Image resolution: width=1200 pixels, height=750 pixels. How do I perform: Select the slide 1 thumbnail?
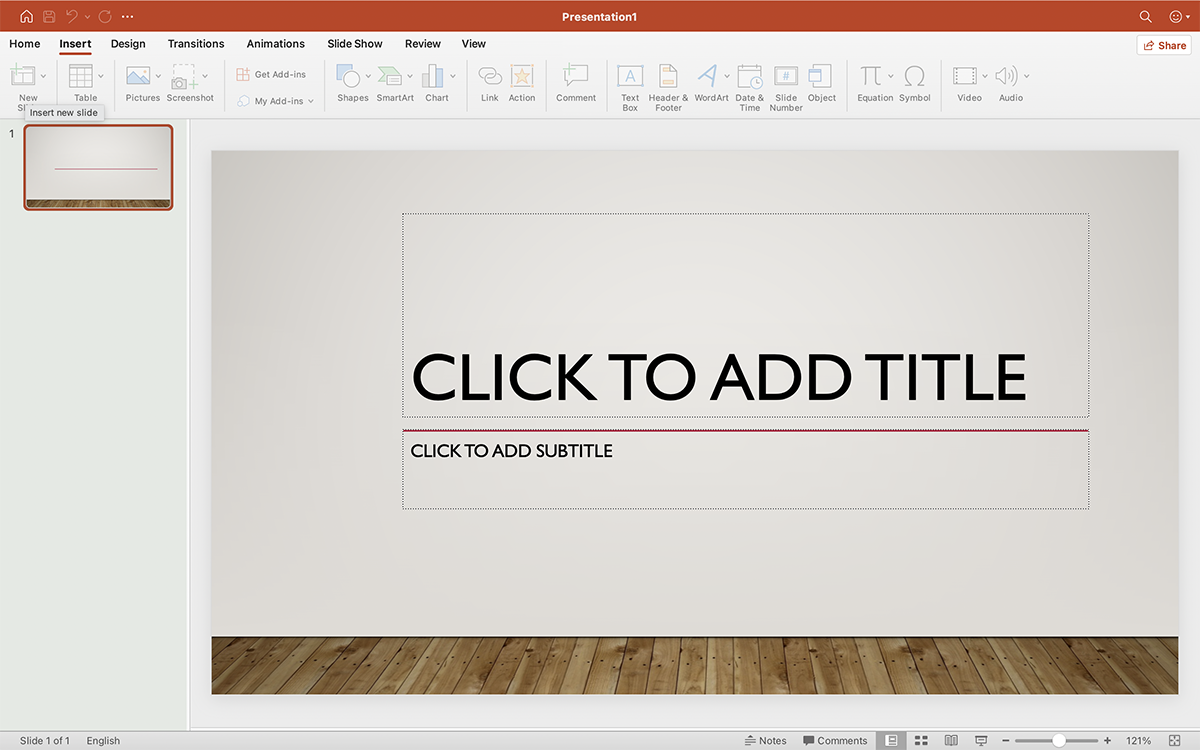pyautogui.click(x=98, y=167)
